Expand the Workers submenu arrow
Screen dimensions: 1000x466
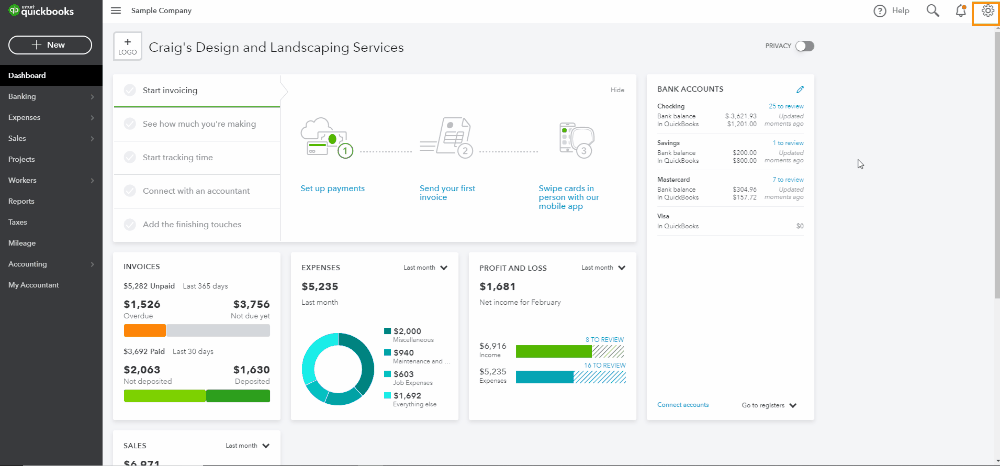(x=92, y=180)
